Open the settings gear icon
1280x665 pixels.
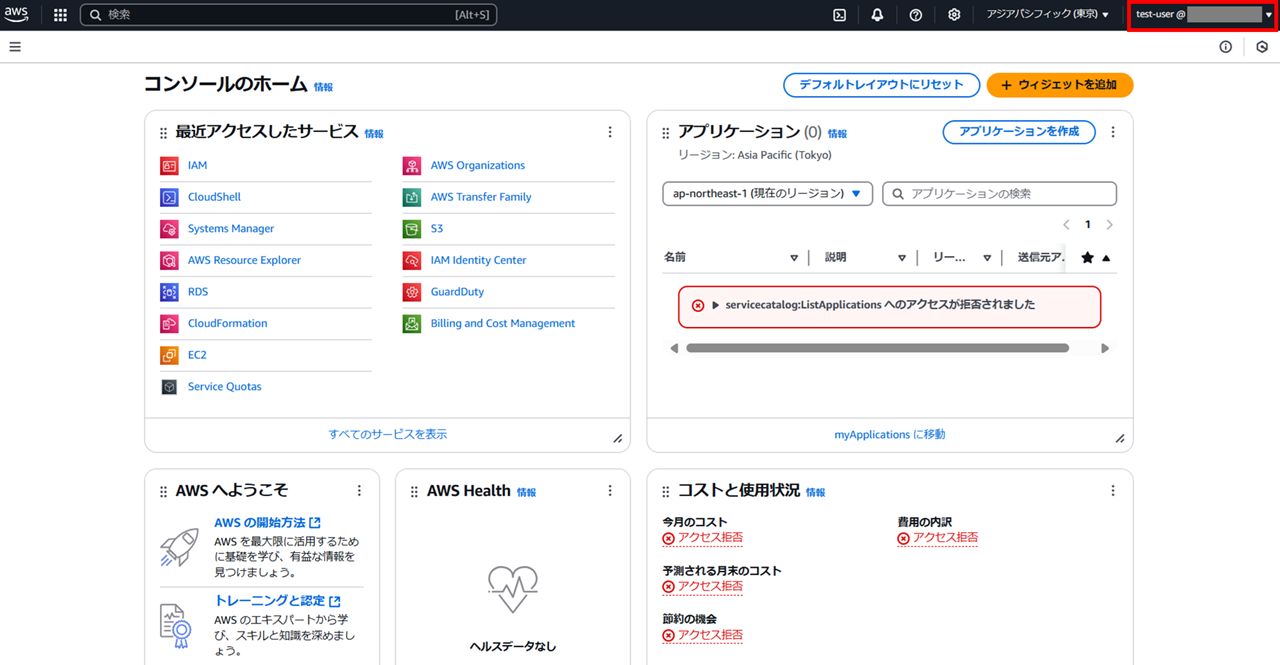pyautogui.click(x=954, y=15)
